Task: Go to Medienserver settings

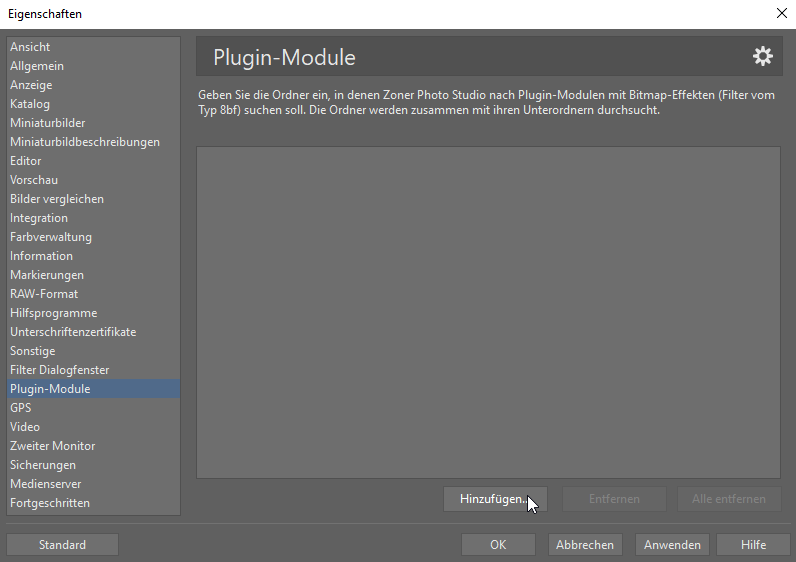Action: [x=93, y=484]
